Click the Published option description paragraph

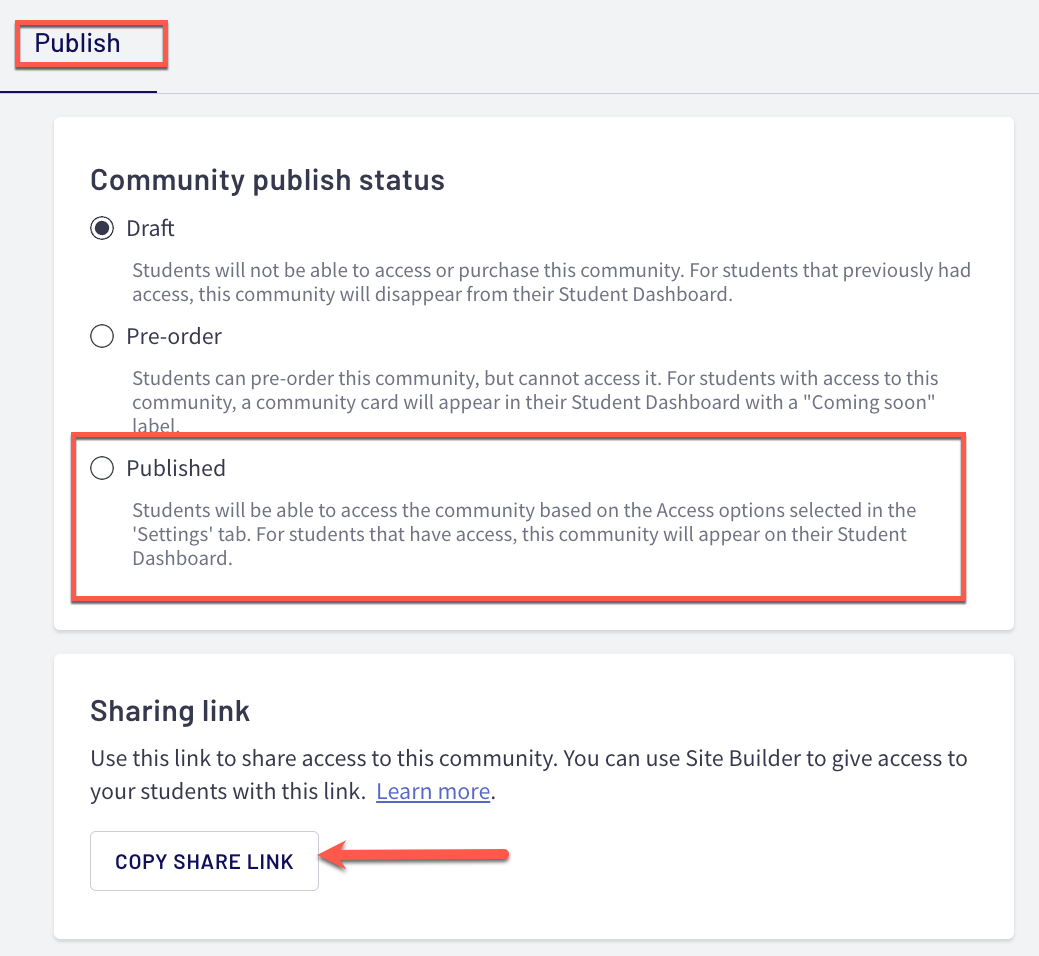point(524,534)
